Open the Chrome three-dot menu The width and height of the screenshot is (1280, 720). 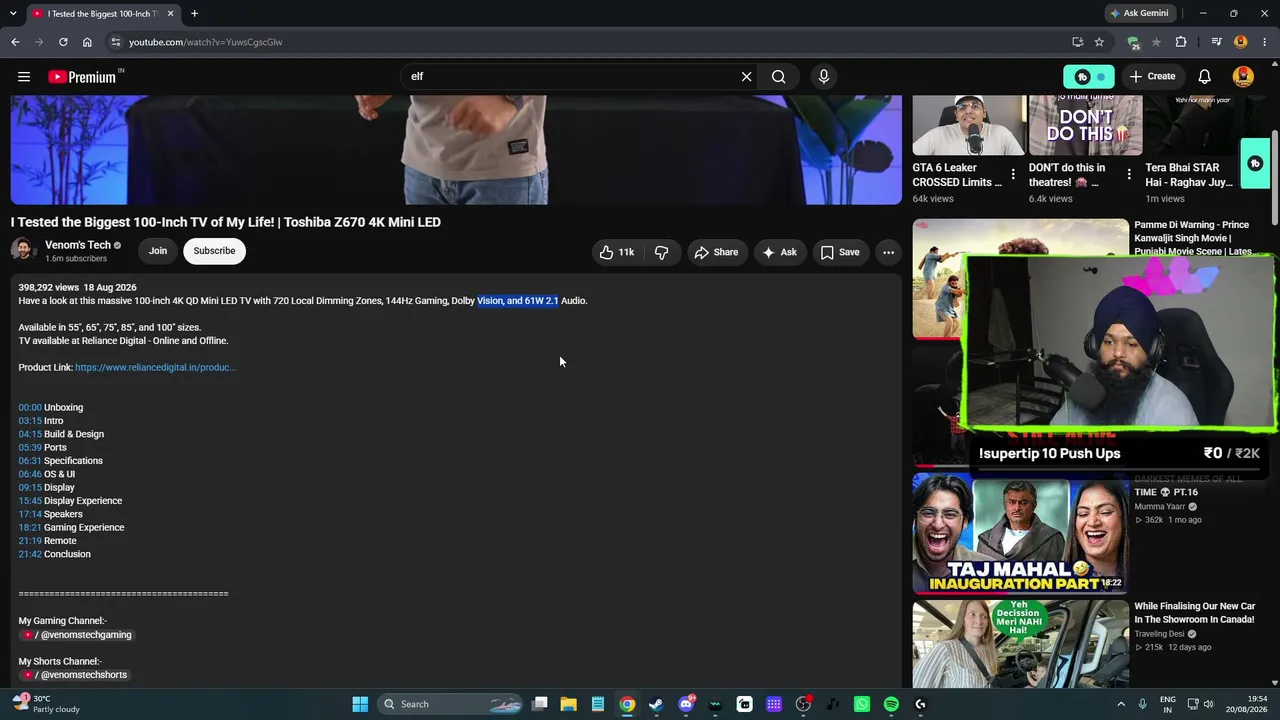pyautogui.click(x=1265, y=42)
